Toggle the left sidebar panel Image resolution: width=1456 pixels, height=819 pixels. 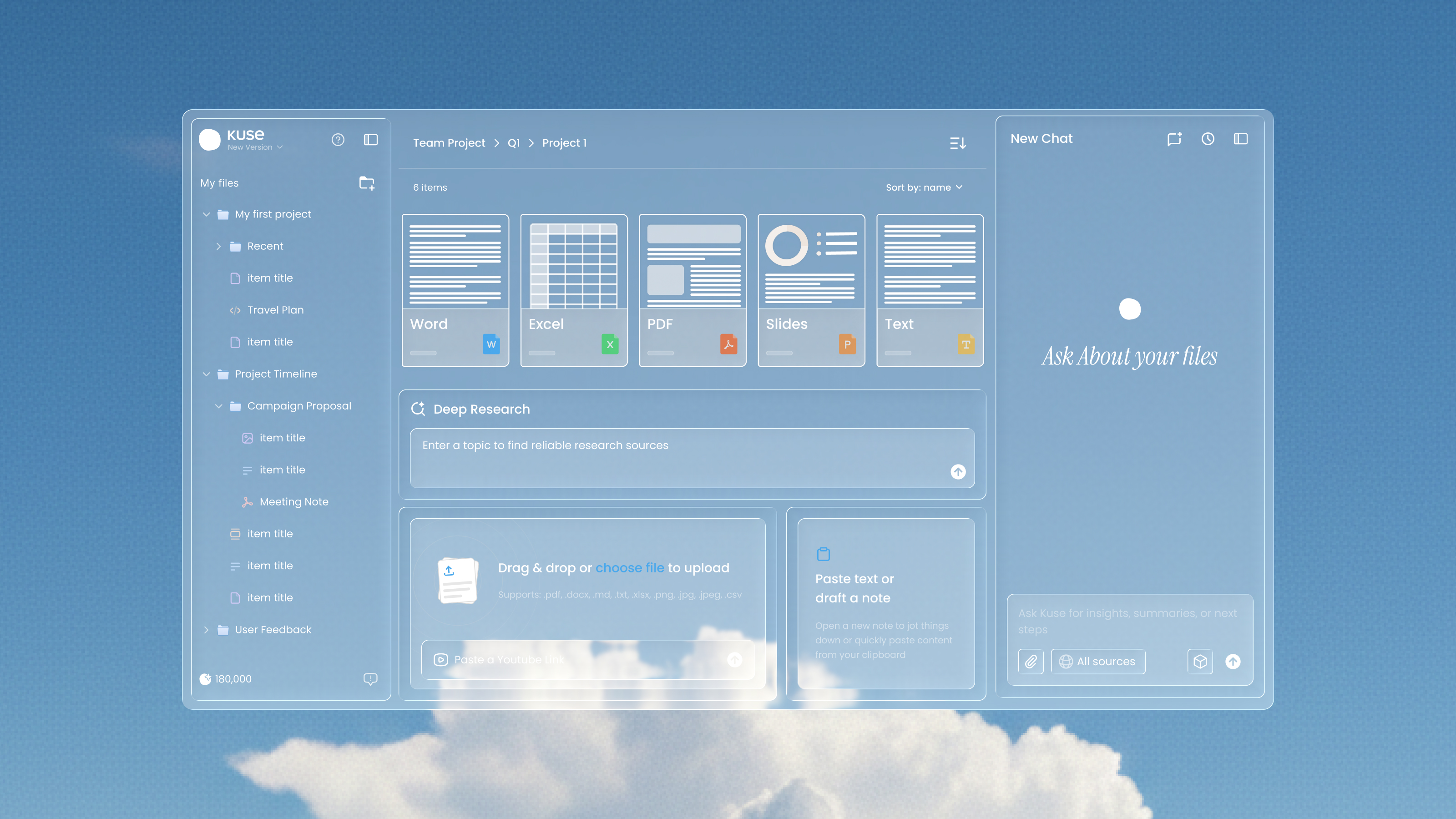coord(371,140)
